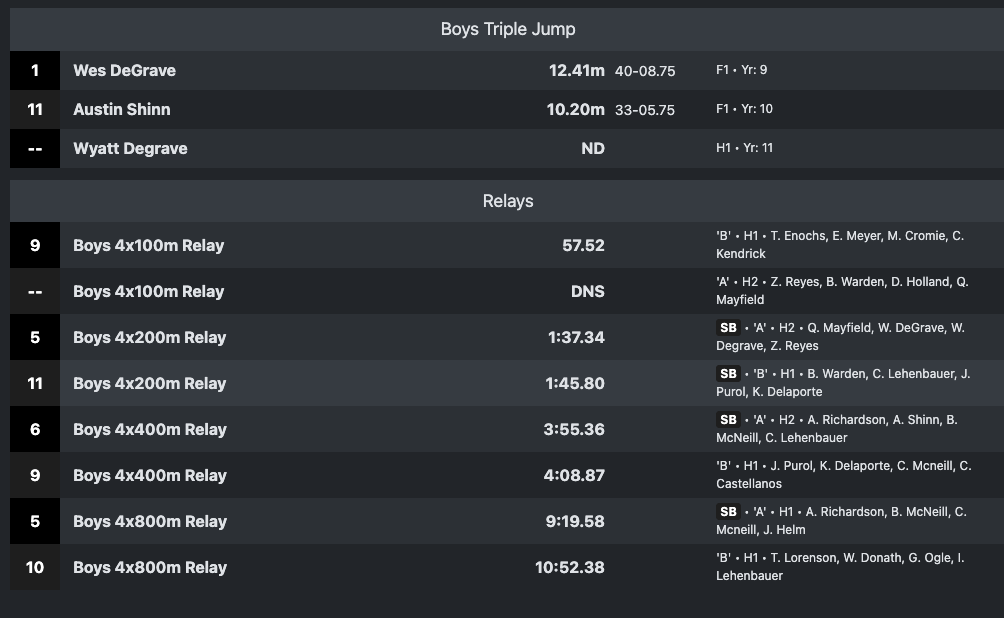Click the Boys Triple Jump section header

coord(508,29)
